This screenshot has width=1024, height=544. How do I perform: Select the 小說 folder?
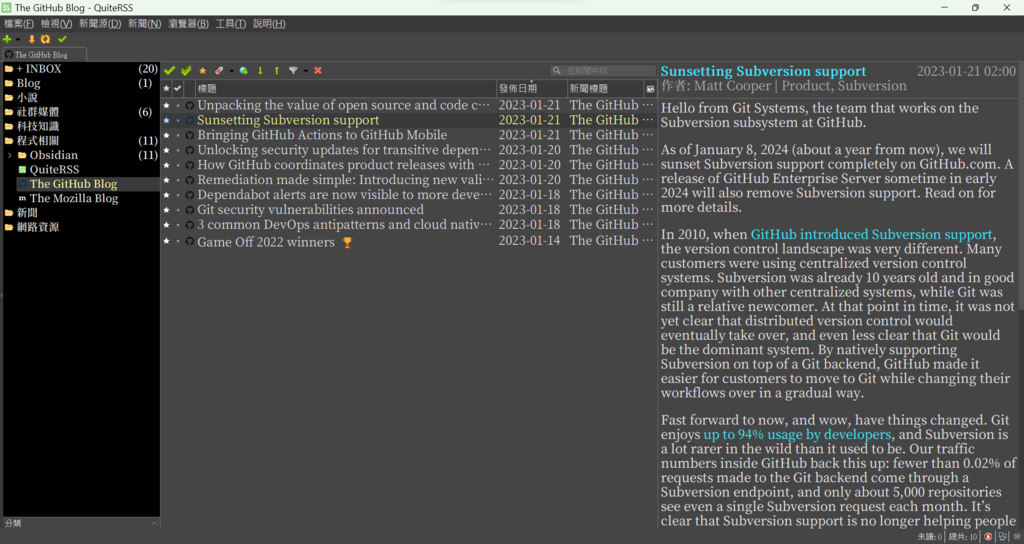coord(27,97)
